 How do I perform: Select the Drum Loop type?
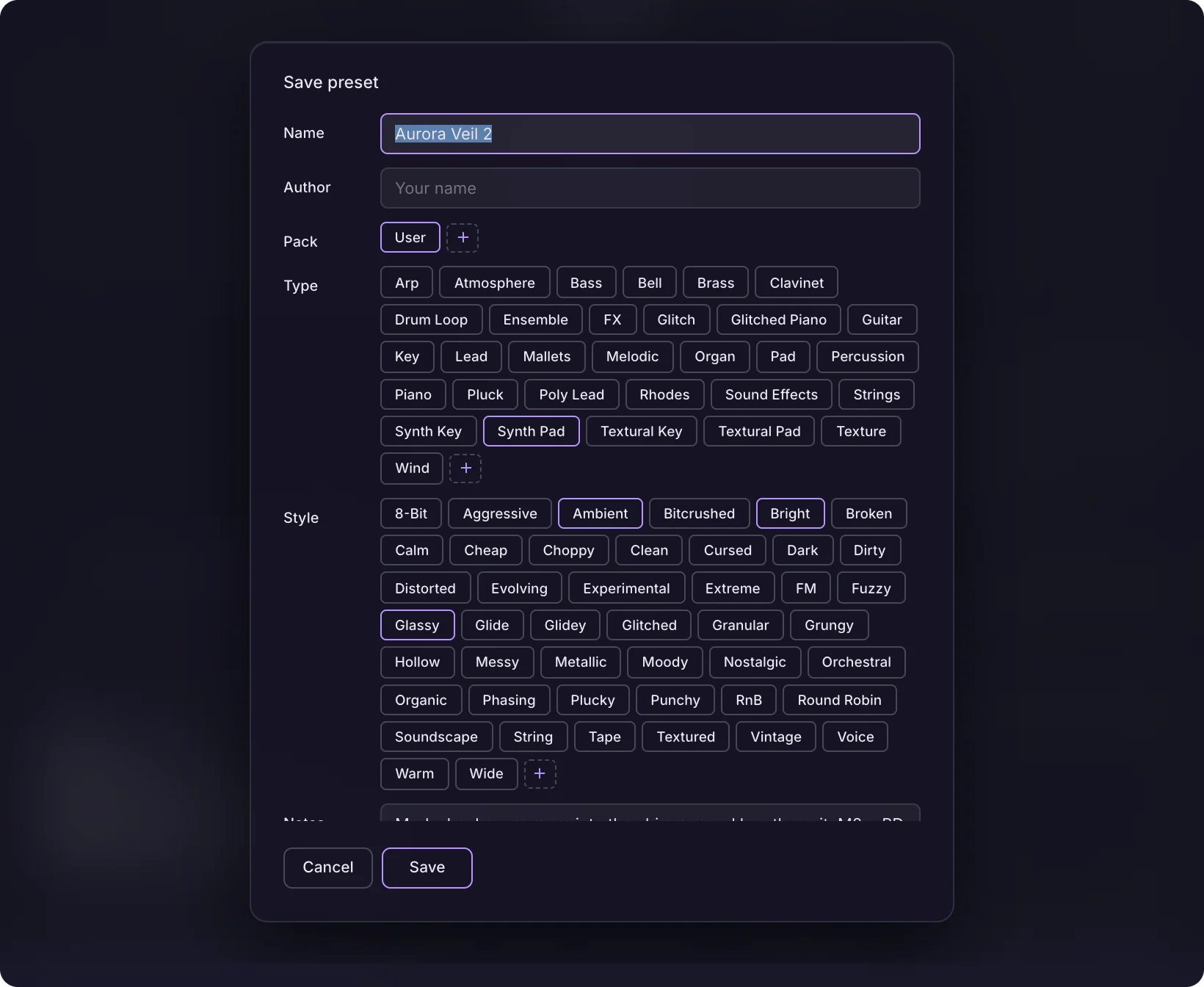431,319
